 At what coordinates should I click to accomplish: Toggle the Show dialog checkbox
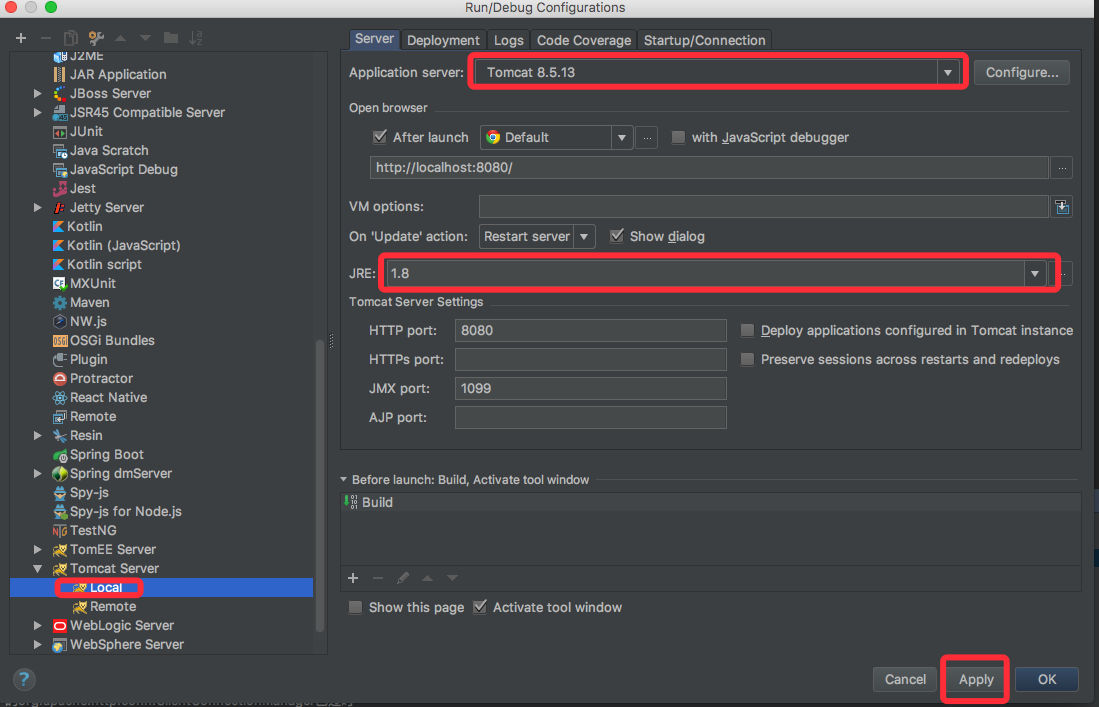[617, 236]
